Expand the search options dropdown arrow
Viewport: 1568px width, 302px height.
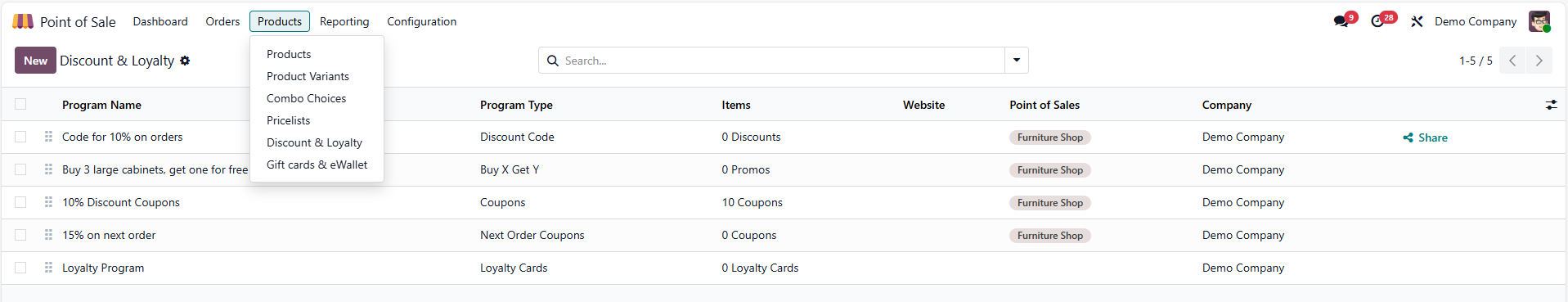pyautogui.click(x=1016, y=61)
